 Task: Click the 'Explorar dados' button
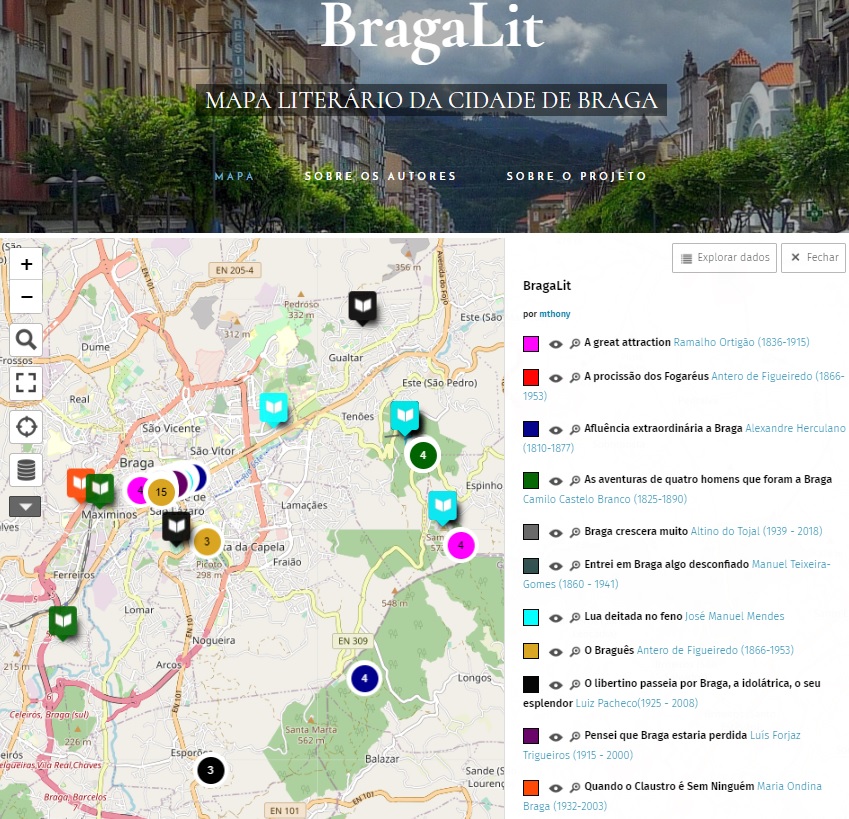click(725, 258)
